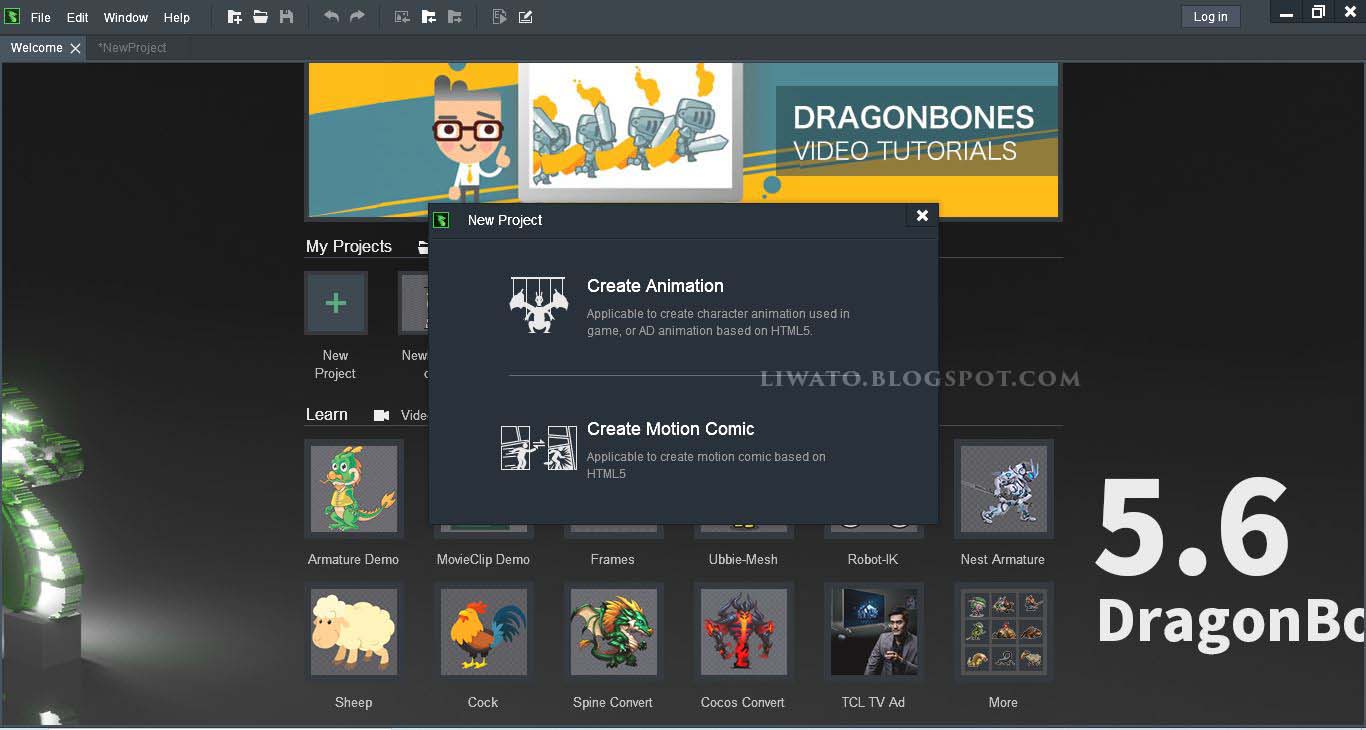1366x730 pixels.
Task: Click the open project folder icon
Action: 261,17
